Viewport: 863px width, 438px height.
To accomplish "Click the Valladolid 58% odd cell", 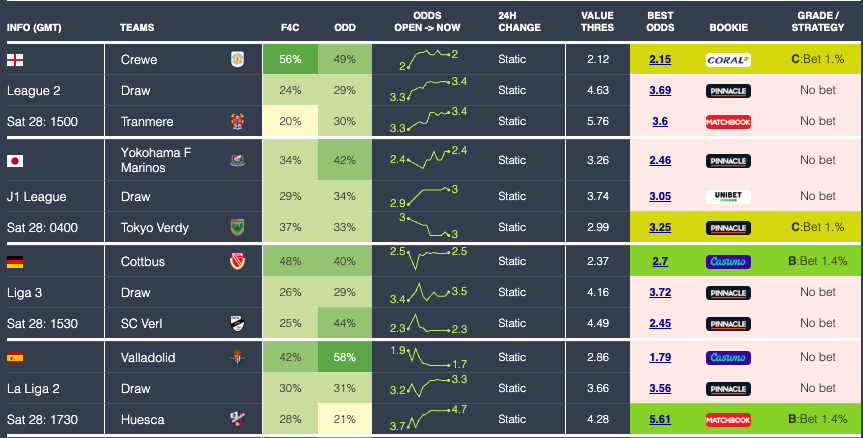I will pos(344,357).
